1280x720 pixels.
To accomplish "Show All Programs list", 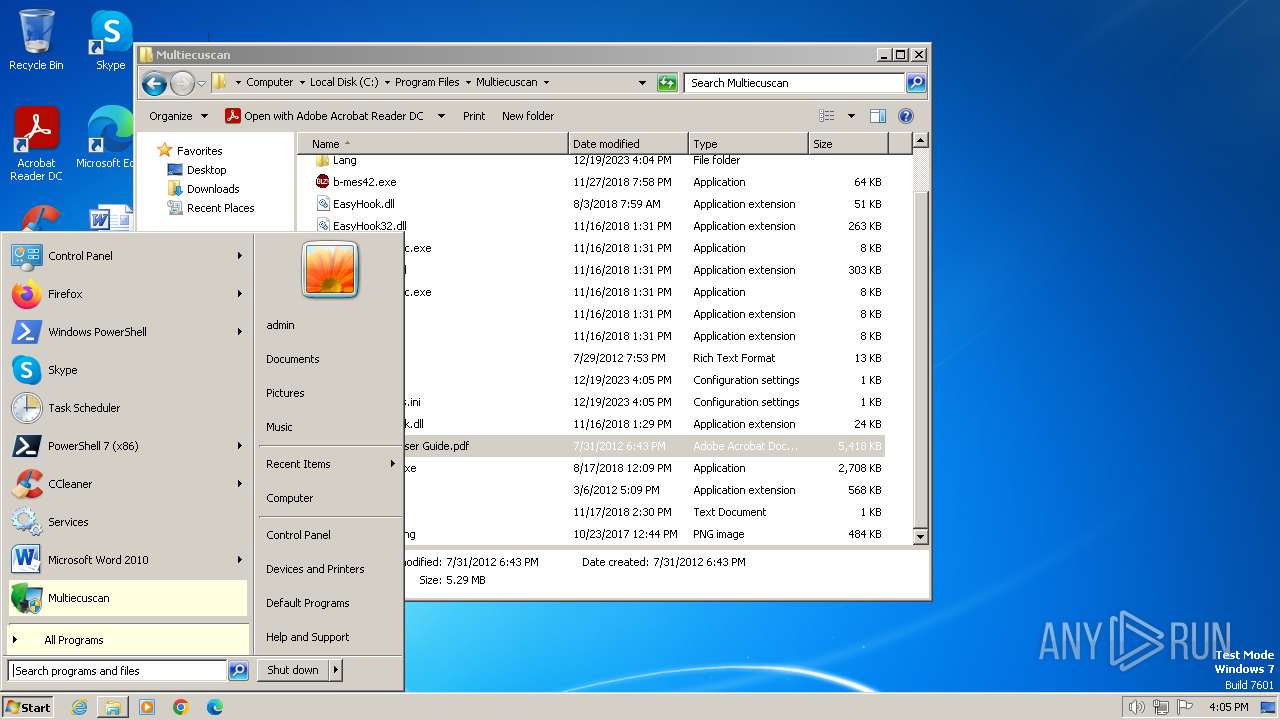I will 128,640.
